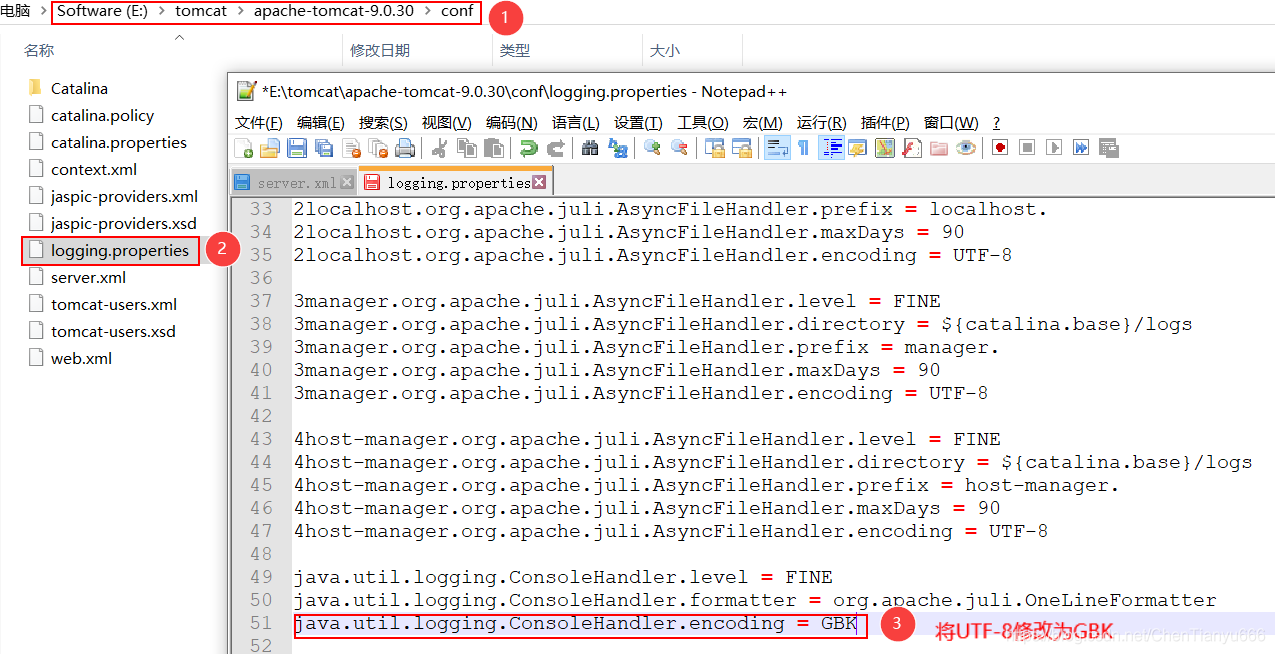This screenshot has width=1275, height=654.
Task: Toggle show all characters (¶) icon
Action: click(803, 148)
